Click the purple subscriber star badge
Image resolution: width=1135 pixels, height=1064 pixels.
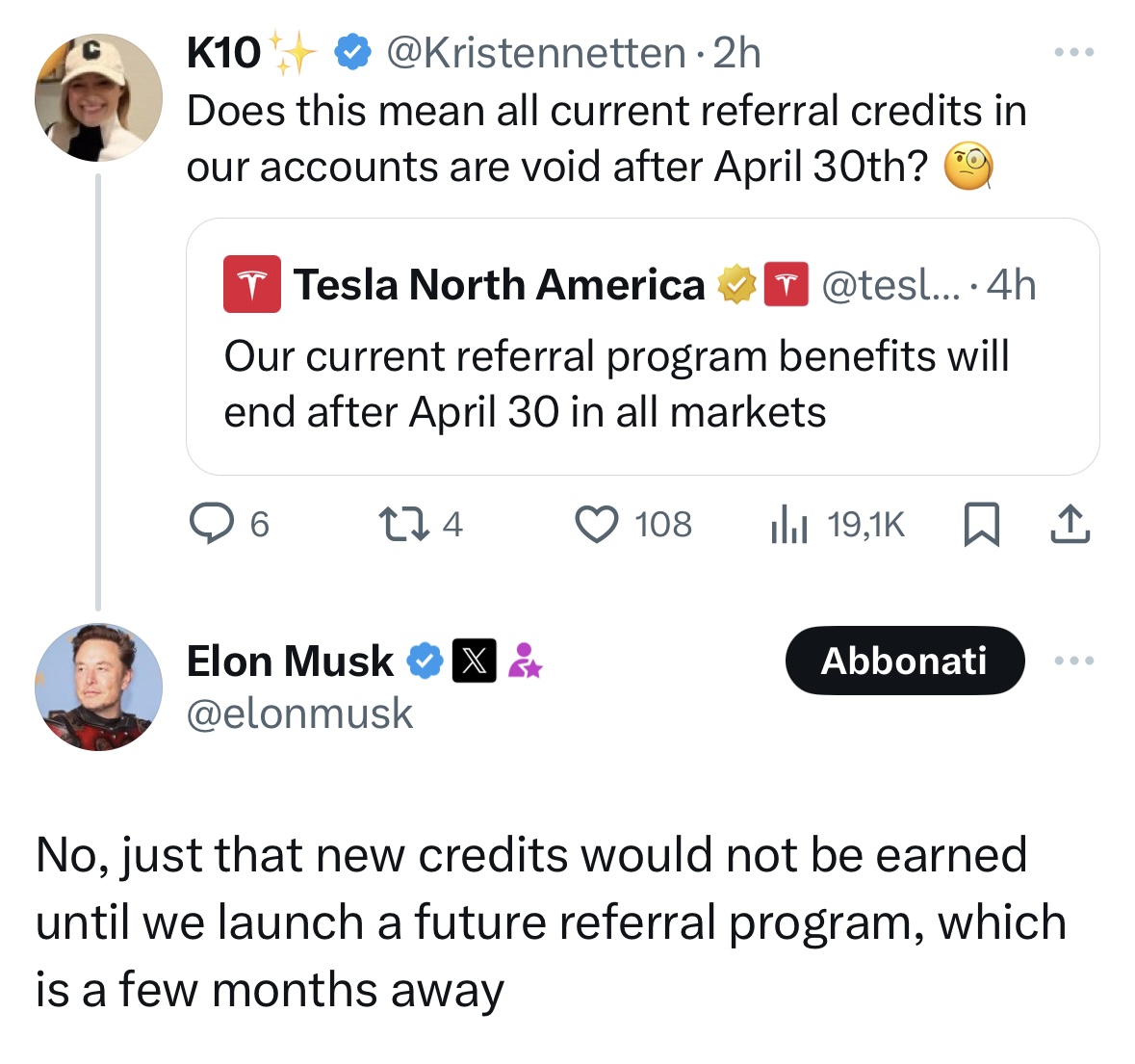point(525,661)
